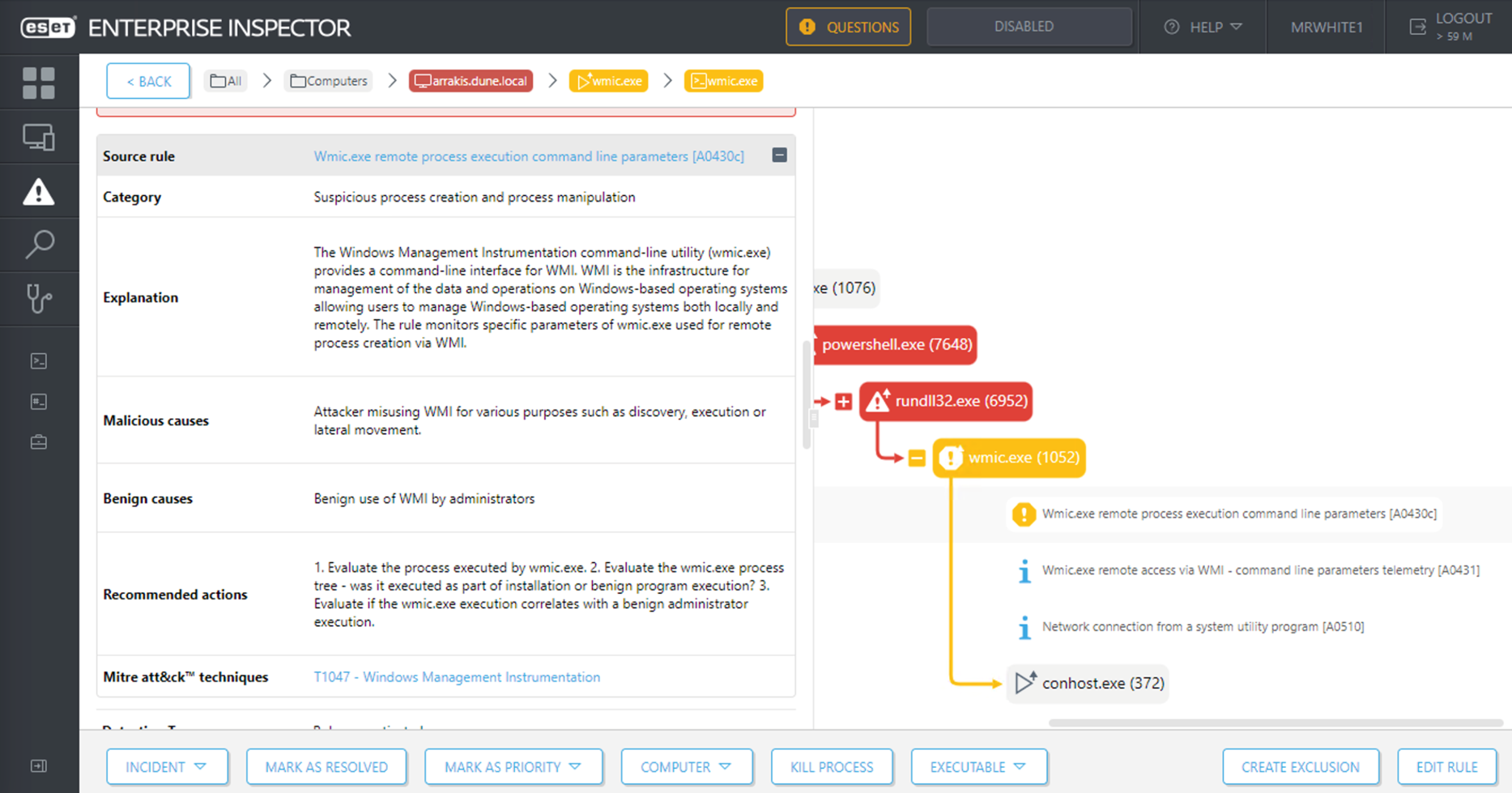
Task: Click the Help question mark icon
Action: (x=1171, y=27)
